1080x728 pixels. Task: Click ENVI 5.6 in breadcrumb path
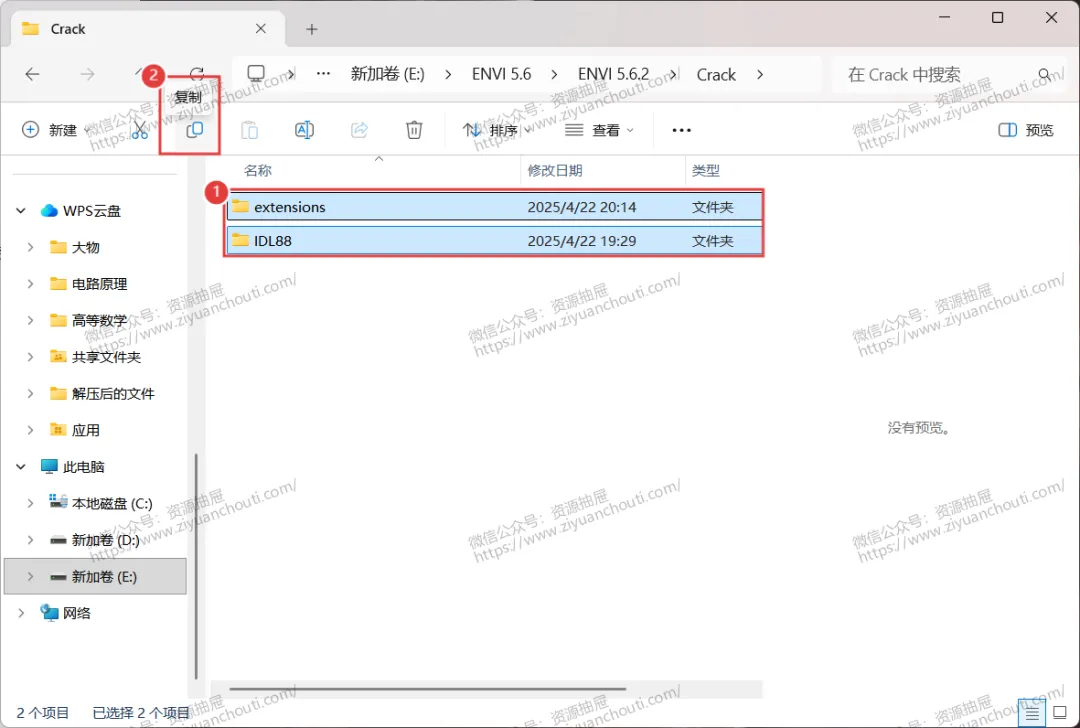point(501,74)
